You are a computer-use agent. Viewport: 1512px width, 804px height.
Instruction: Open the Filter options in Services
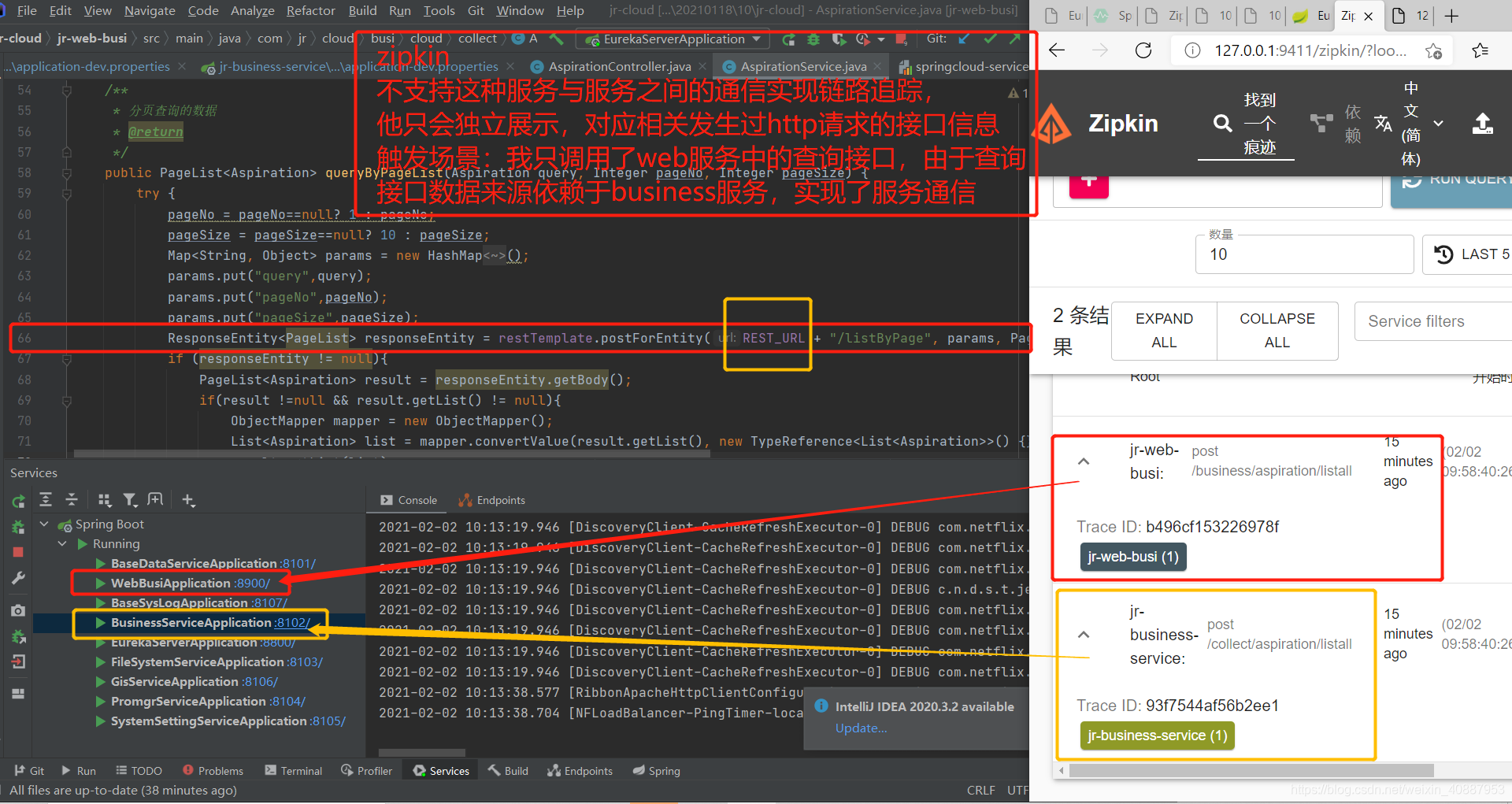[x=130, y=499]
